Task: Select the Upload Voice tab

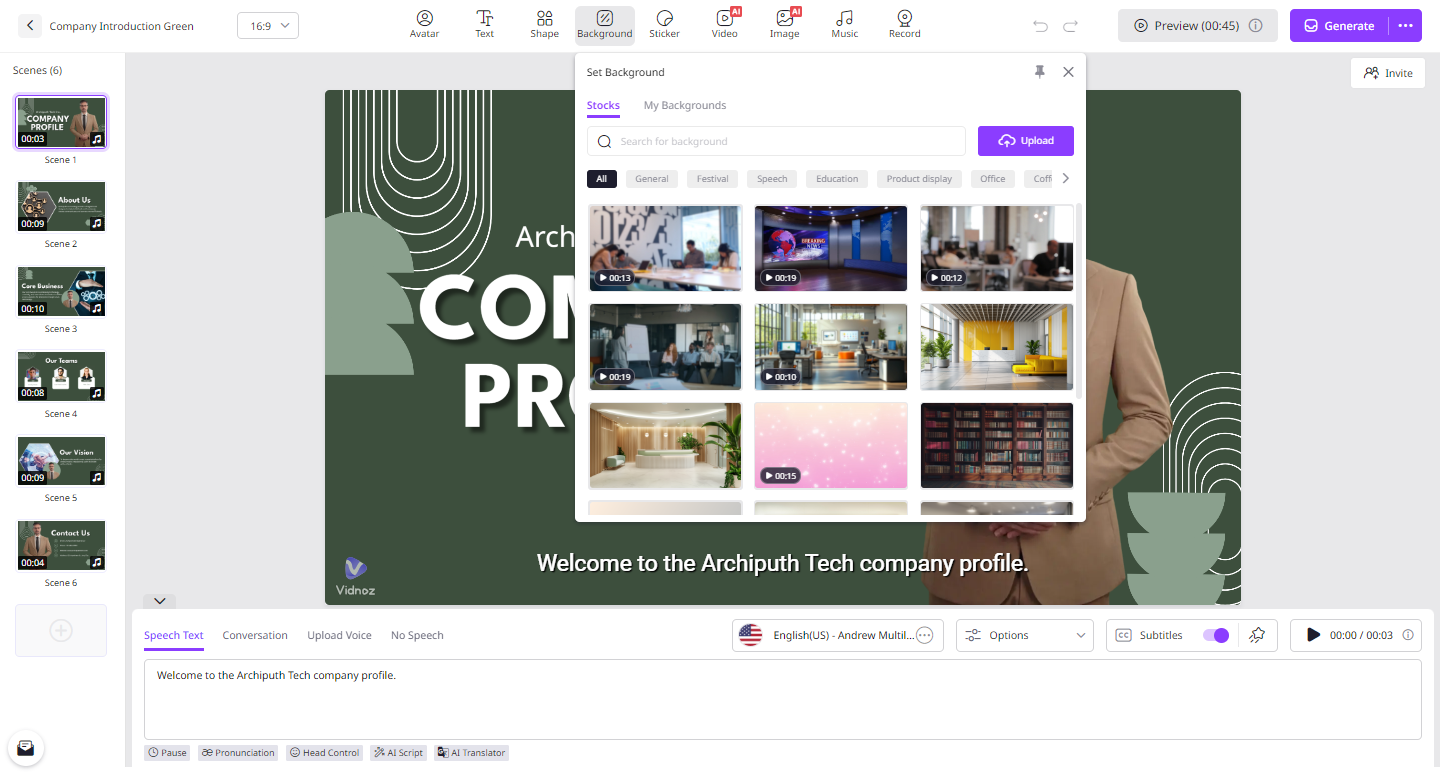Action: click(339, 635)
